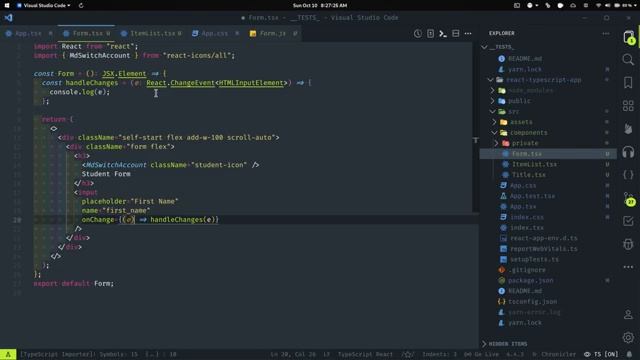The height and width of the screenshot is (360, 640).
Task: Click the open changes file icon in the editor toolbar
Action: coord(430,33)
